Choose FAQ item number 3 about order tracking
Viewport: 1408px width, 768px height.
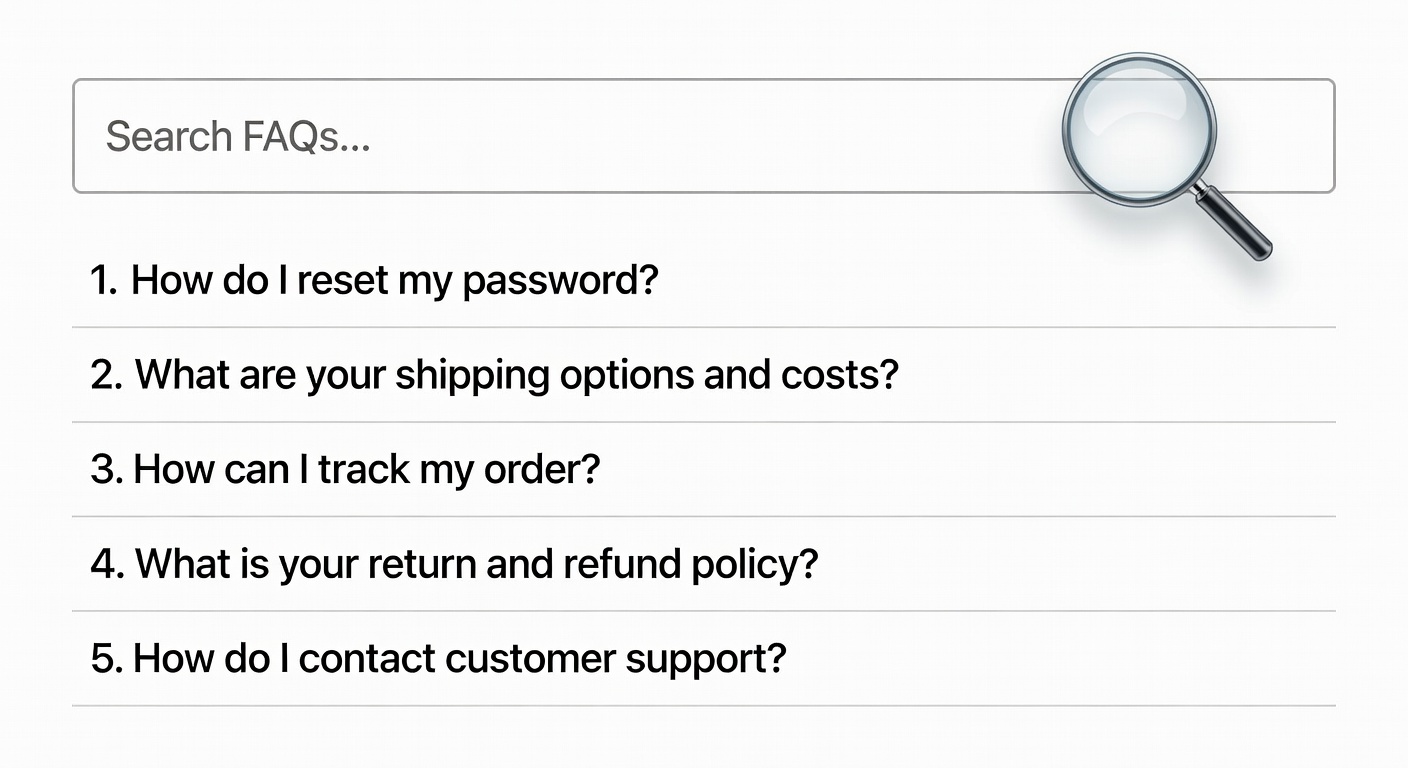345,469
